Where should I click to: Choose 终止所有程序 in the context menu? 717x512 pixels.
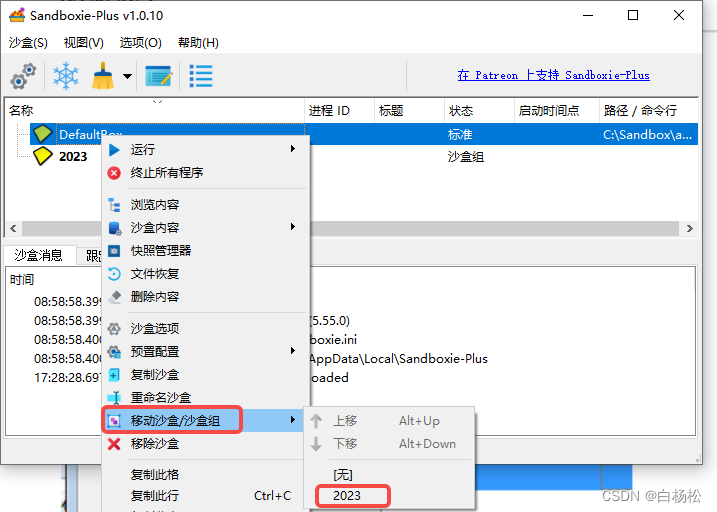coord(205,173)
